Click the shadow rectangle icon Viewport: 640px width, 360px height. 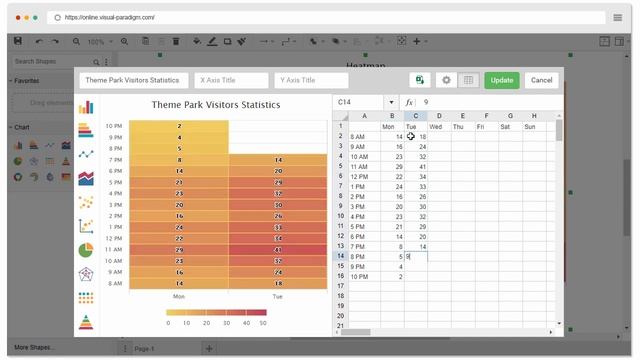227,41
